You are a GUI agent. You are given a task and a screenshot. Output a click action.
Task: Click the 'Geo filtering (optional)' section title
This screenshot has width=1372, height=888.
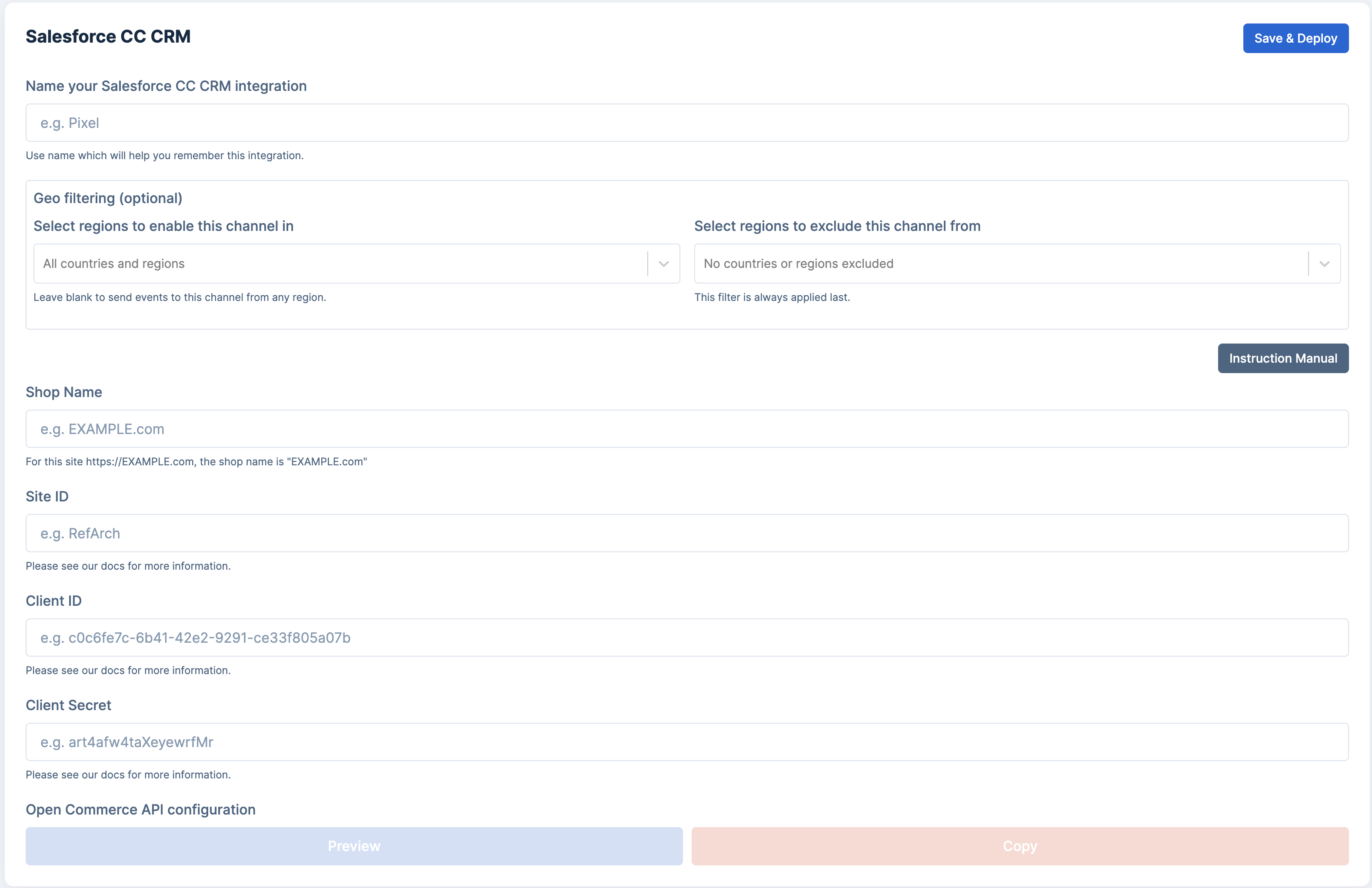point(108,198)
